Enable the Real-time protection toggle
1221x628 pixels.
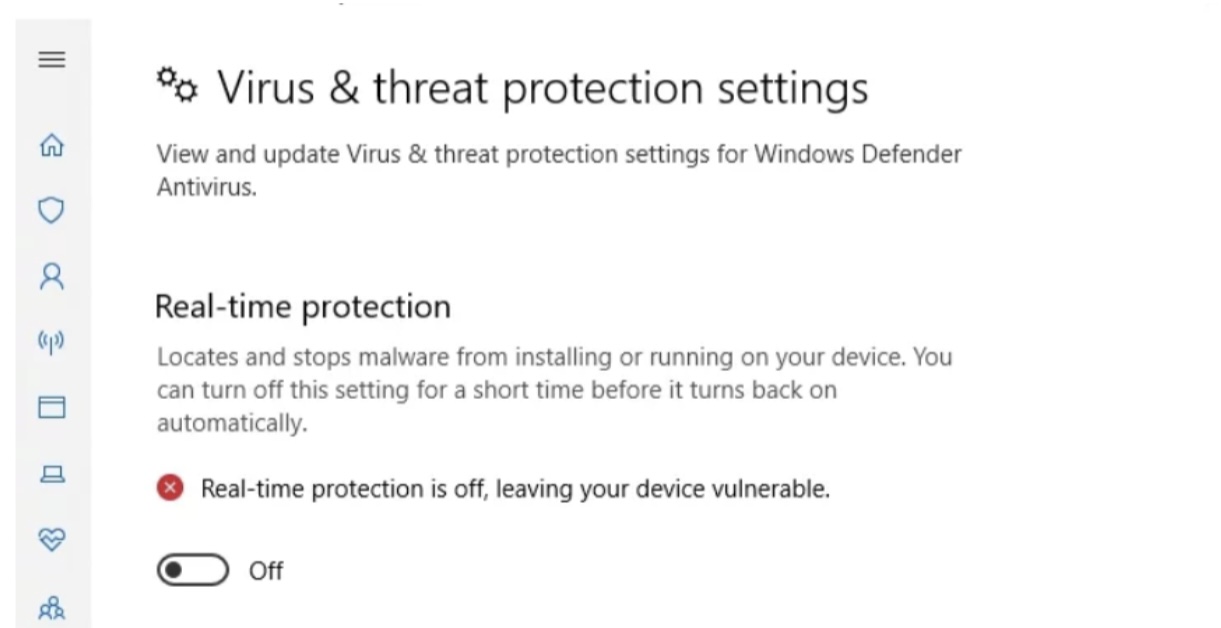click(x=194, y=570)
